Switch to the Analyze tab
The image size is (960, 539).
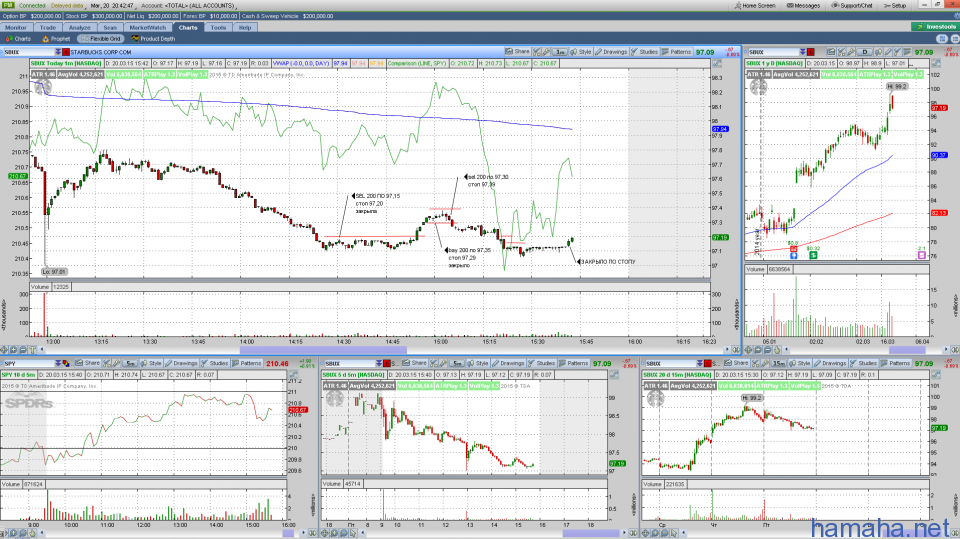click(79, 28)
